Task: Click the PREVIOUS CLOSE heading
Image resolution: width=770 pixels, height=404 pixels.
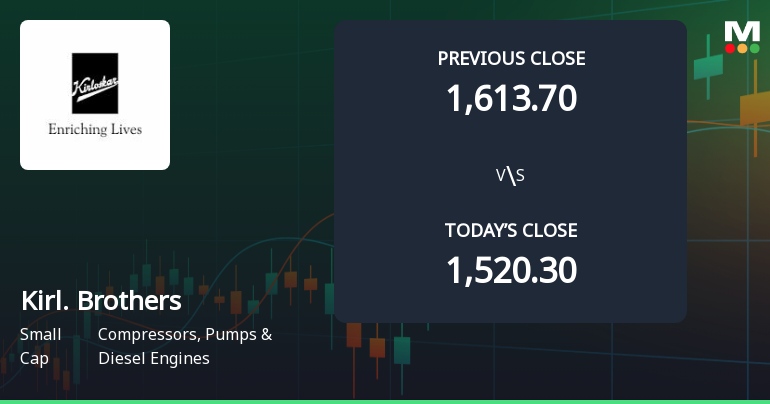Action: point(511,58)
